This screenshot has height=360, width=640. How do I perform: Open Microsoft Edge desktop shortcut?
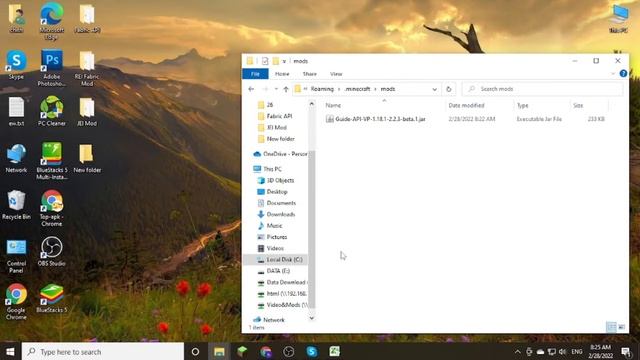[51, 20]
